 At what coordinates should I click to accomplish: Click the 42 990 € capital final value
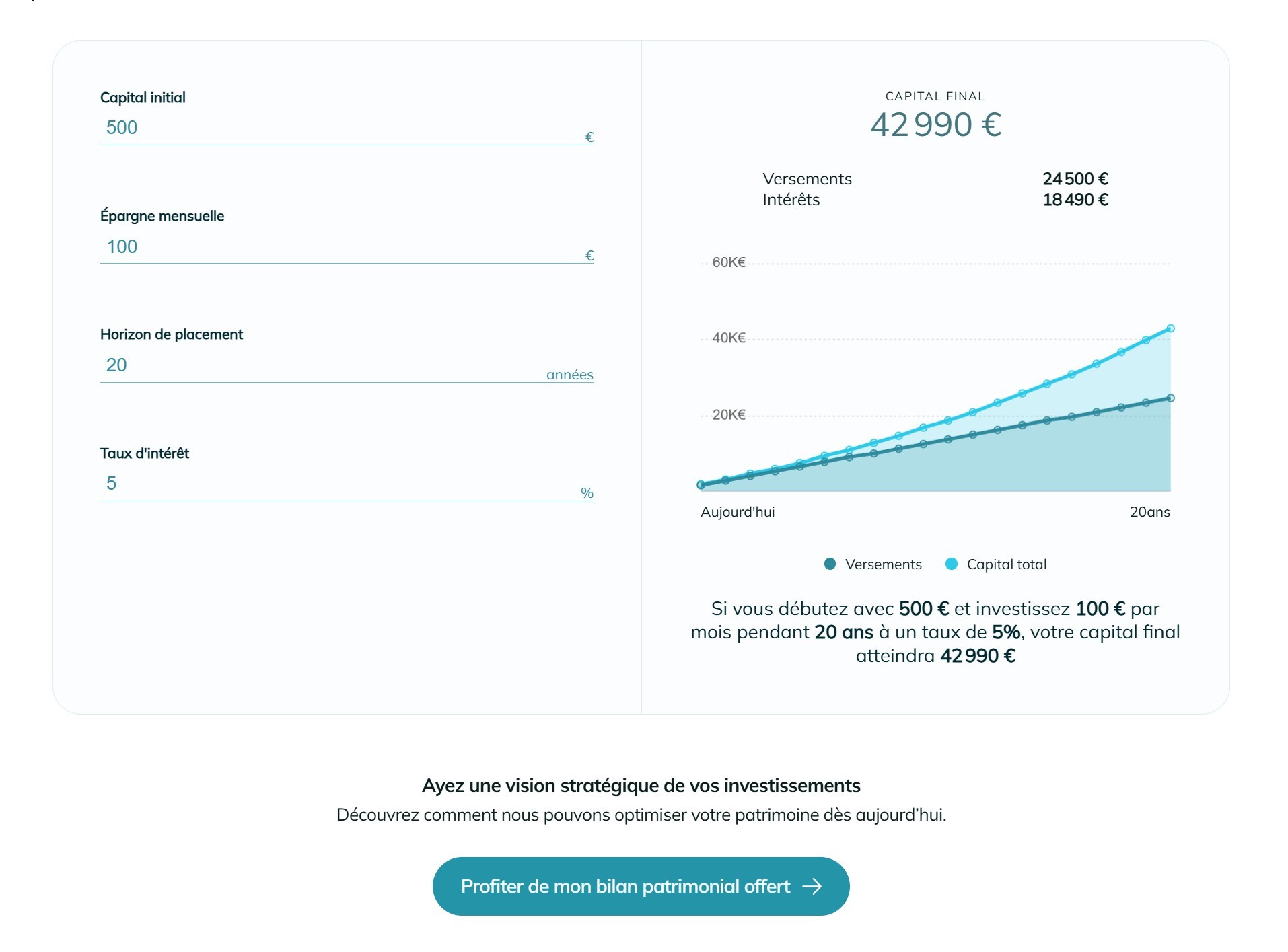point(936,124)
